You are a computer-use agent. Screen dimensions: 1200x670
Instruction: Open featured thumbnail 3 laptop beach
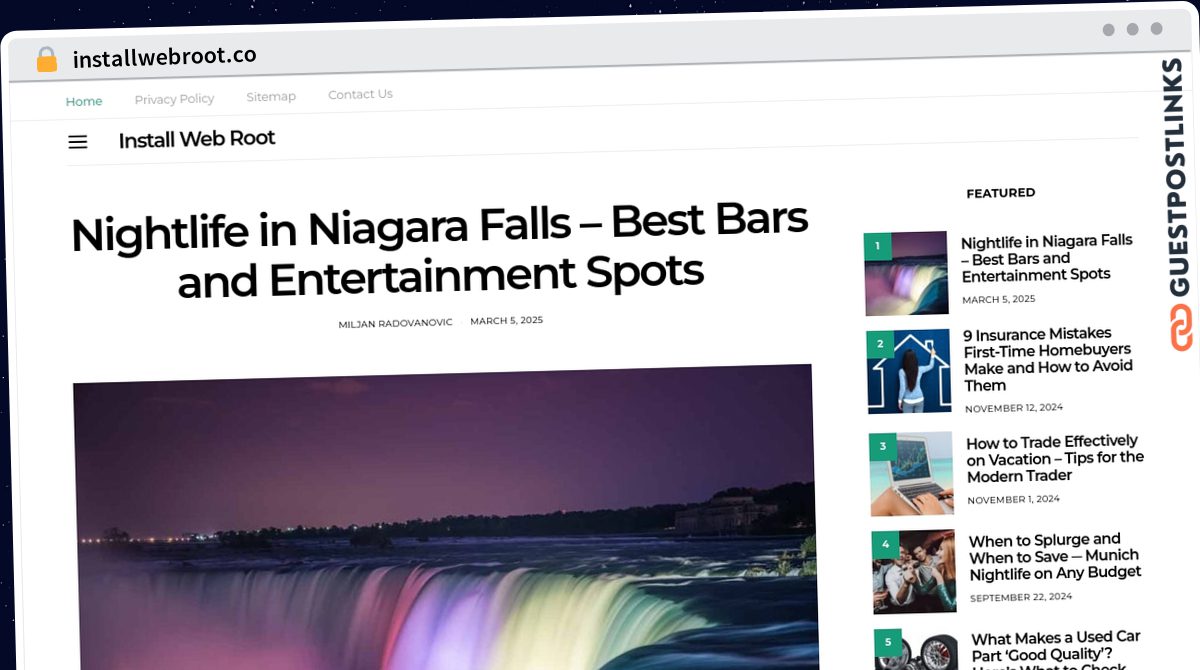pyautogui.click(x=912, y=472)
